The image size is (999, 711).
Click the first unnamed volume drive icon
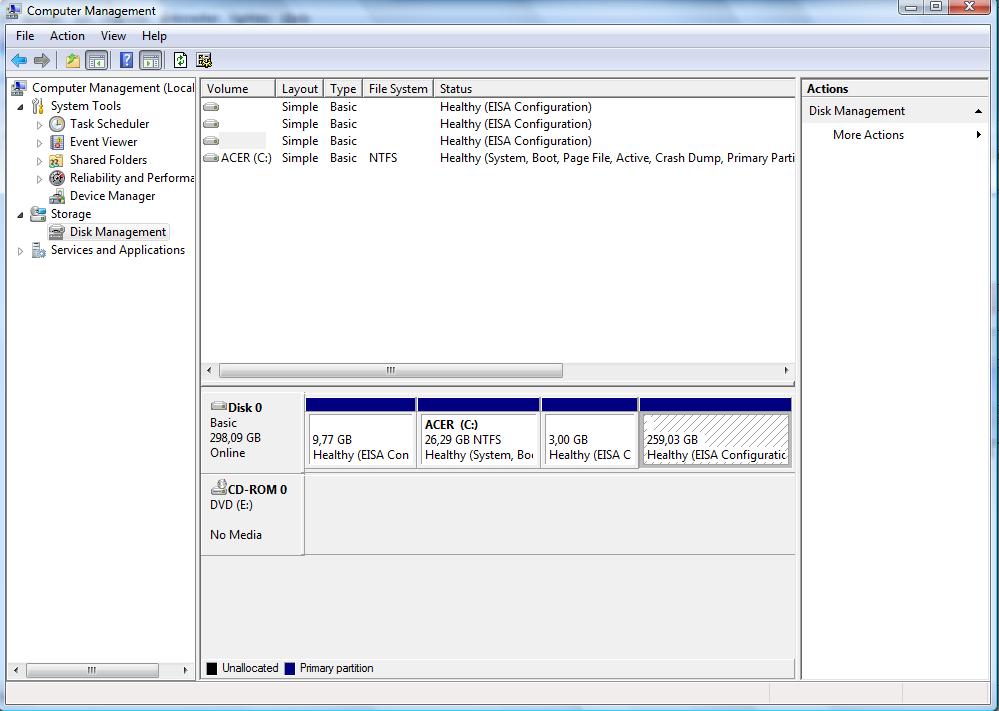point(211,106)
